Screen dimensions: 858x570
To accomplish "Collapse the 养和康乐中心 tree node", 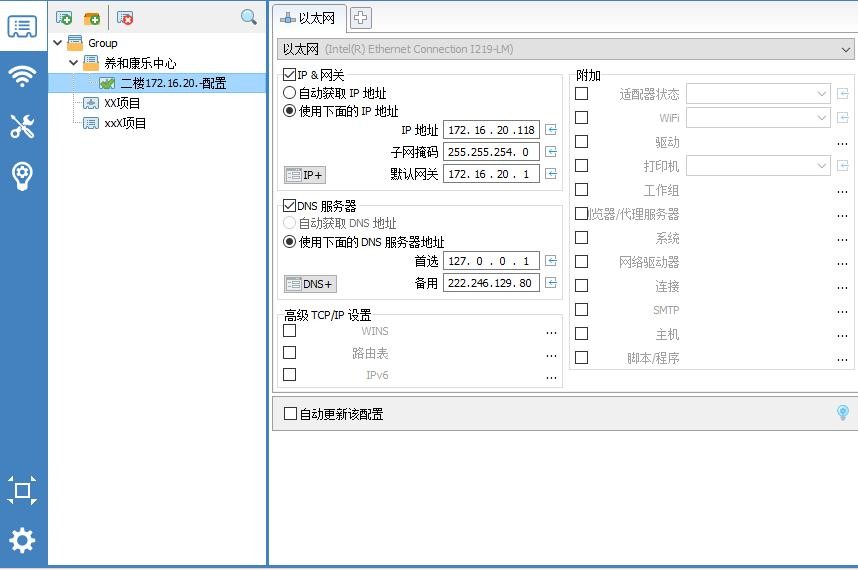I will click(x=74, y=63).
